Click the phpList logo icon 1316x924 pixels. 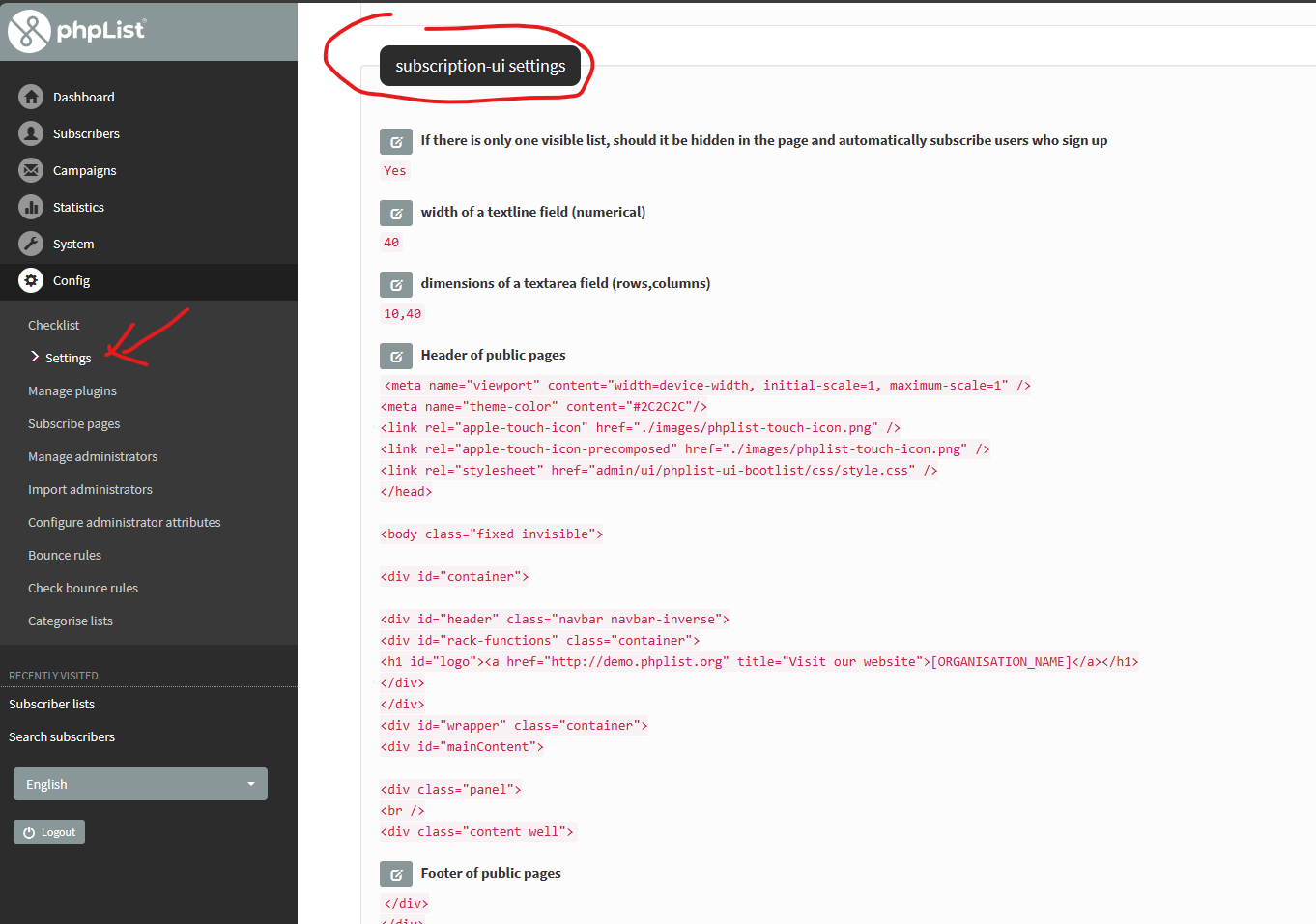click(x=29, y=31)
